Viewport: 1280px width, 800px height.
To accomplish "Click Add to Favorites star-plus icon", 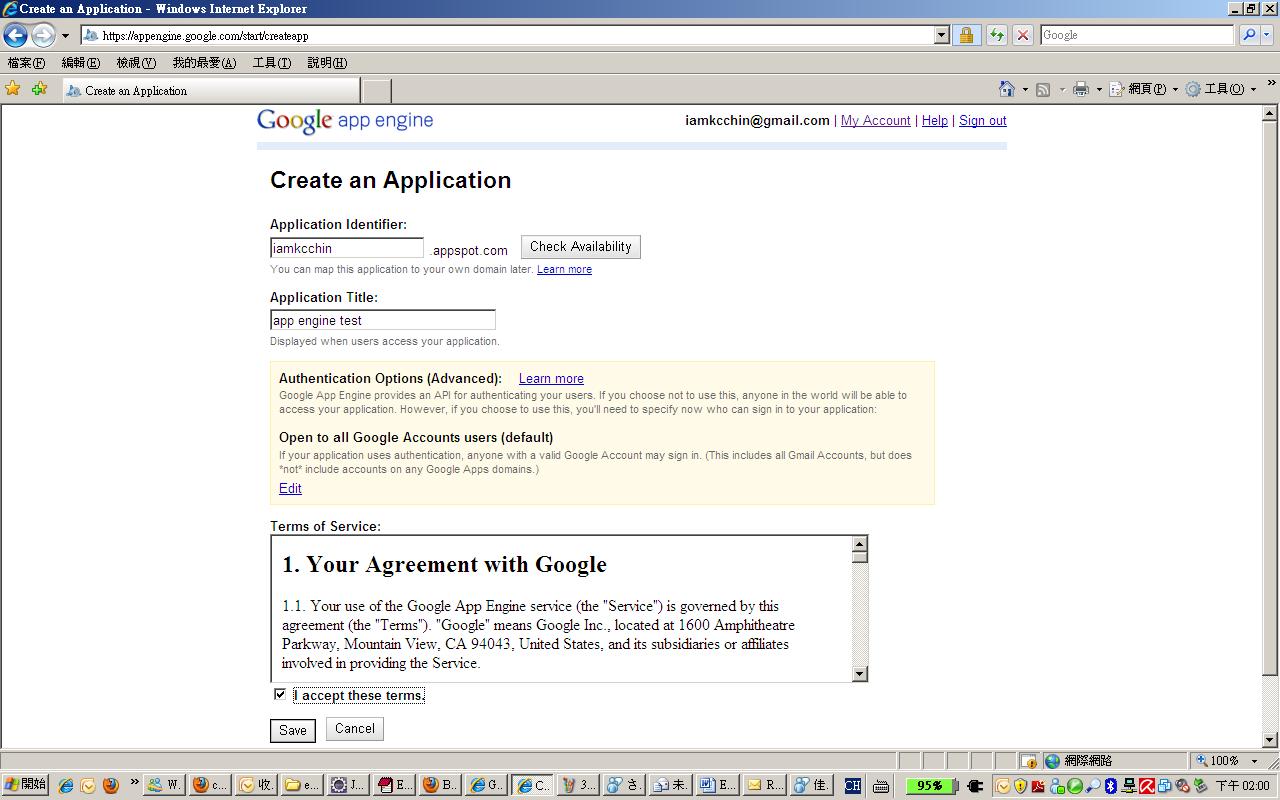I will coord(39,89).
